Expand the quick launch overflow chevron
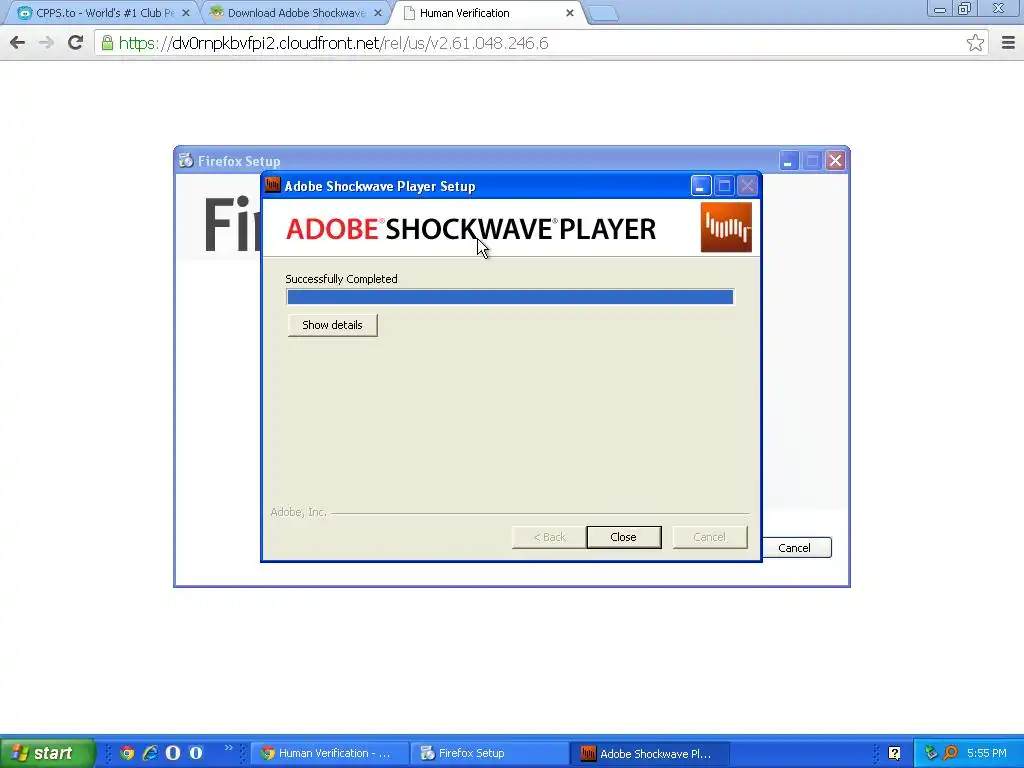The width and height of the screenshot is (1024, 768). click(228, 748)
